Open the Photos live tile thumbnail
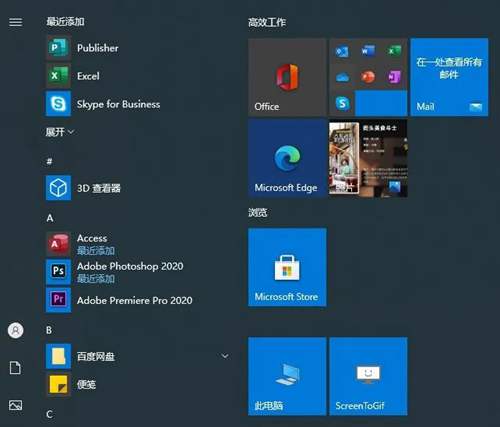Image resolution: width=500 pixels, height=427 pixels. (368, 158)
